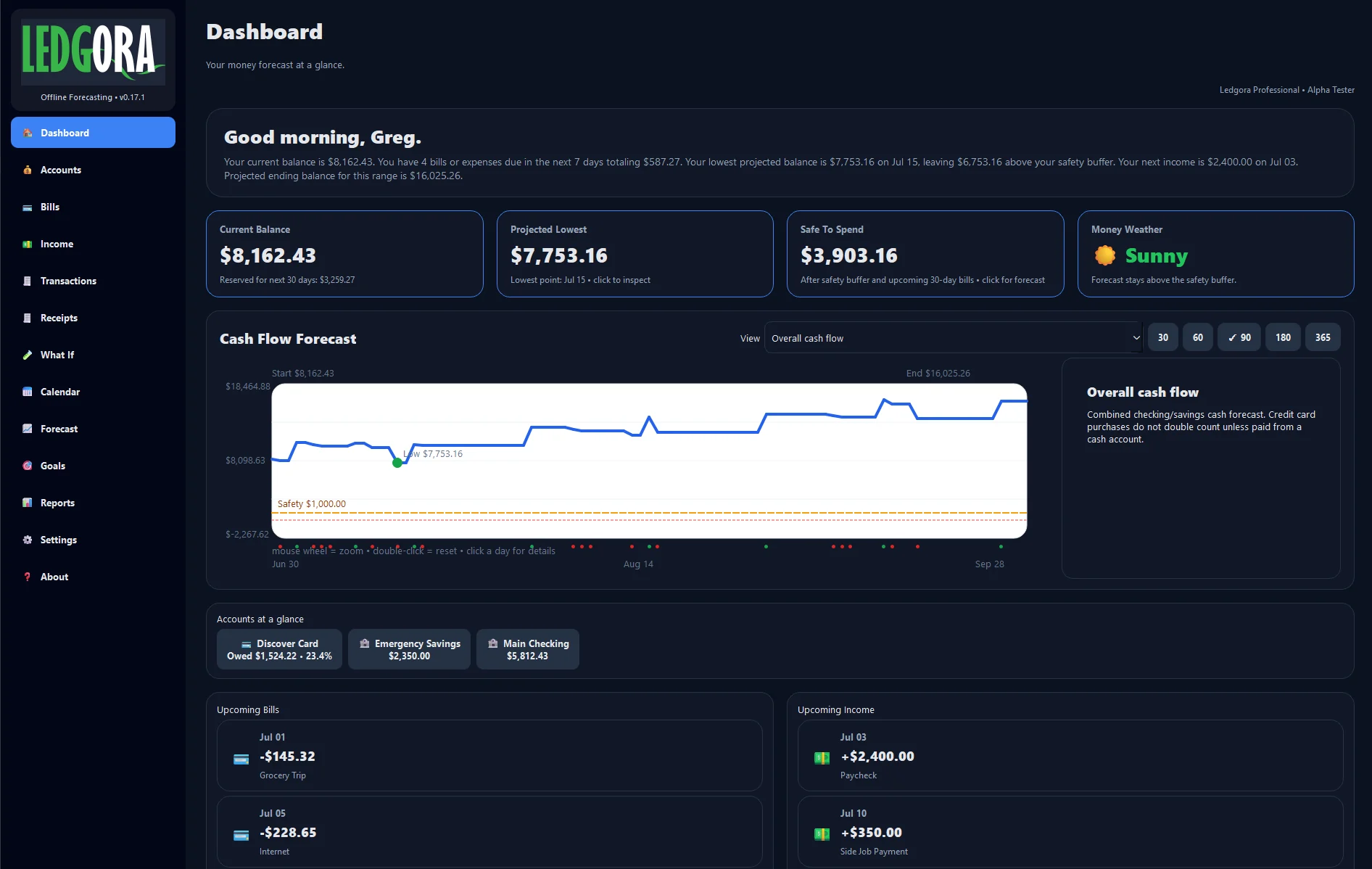Click the End $16,025.26 chart label
1372x869 pixels.
point(938,374)
